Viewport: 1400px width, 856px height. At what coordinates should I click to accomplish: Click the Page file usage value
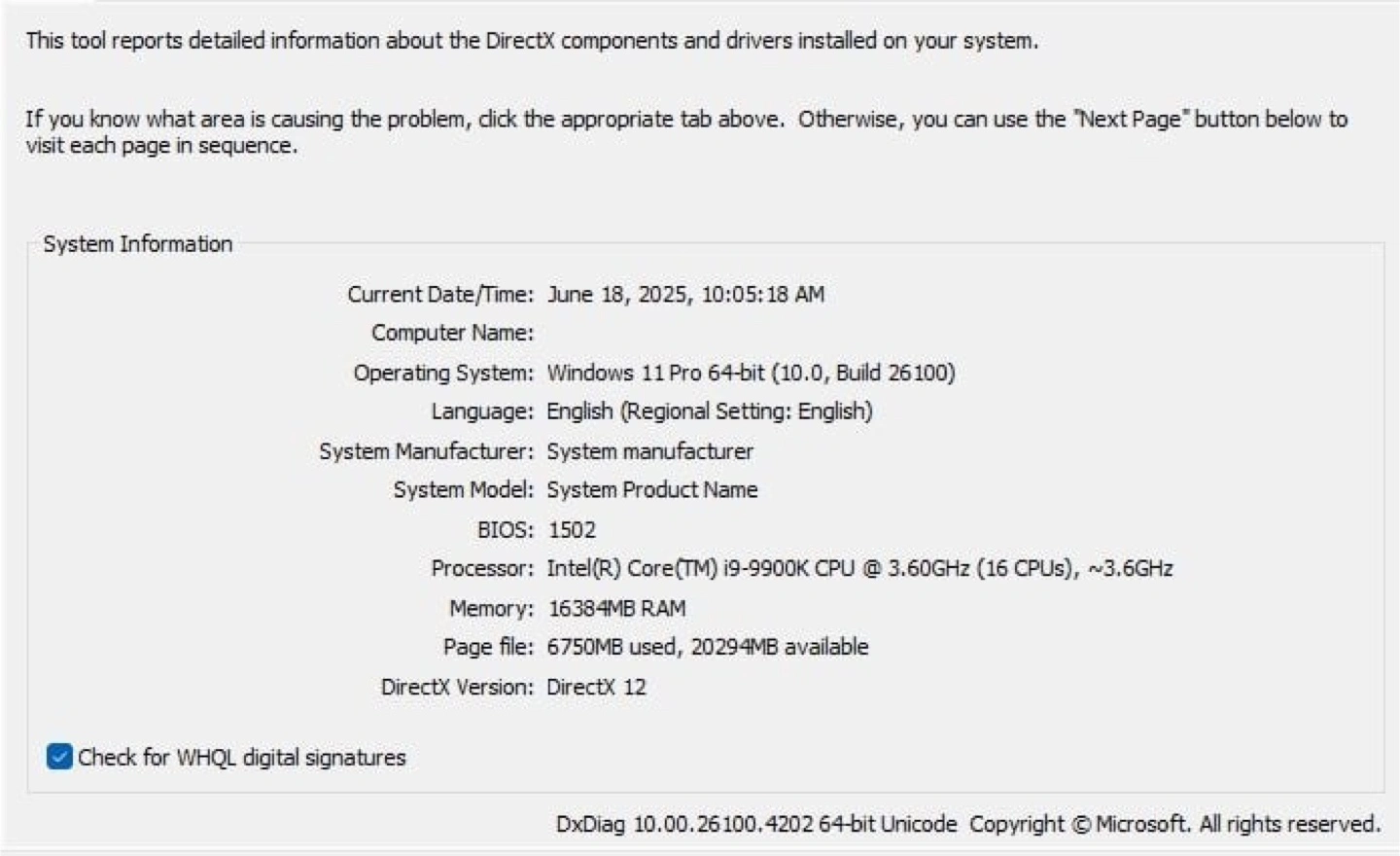pyautogui.click(x=708, y=647)
